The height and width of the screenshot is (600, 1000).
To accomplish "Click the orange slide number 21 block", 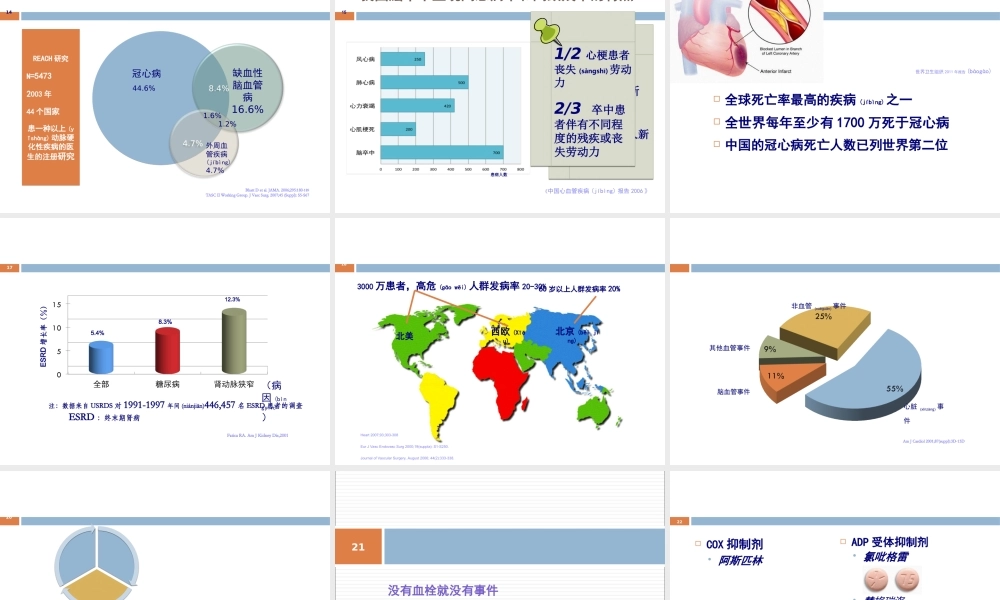I will tap(358, 545).
